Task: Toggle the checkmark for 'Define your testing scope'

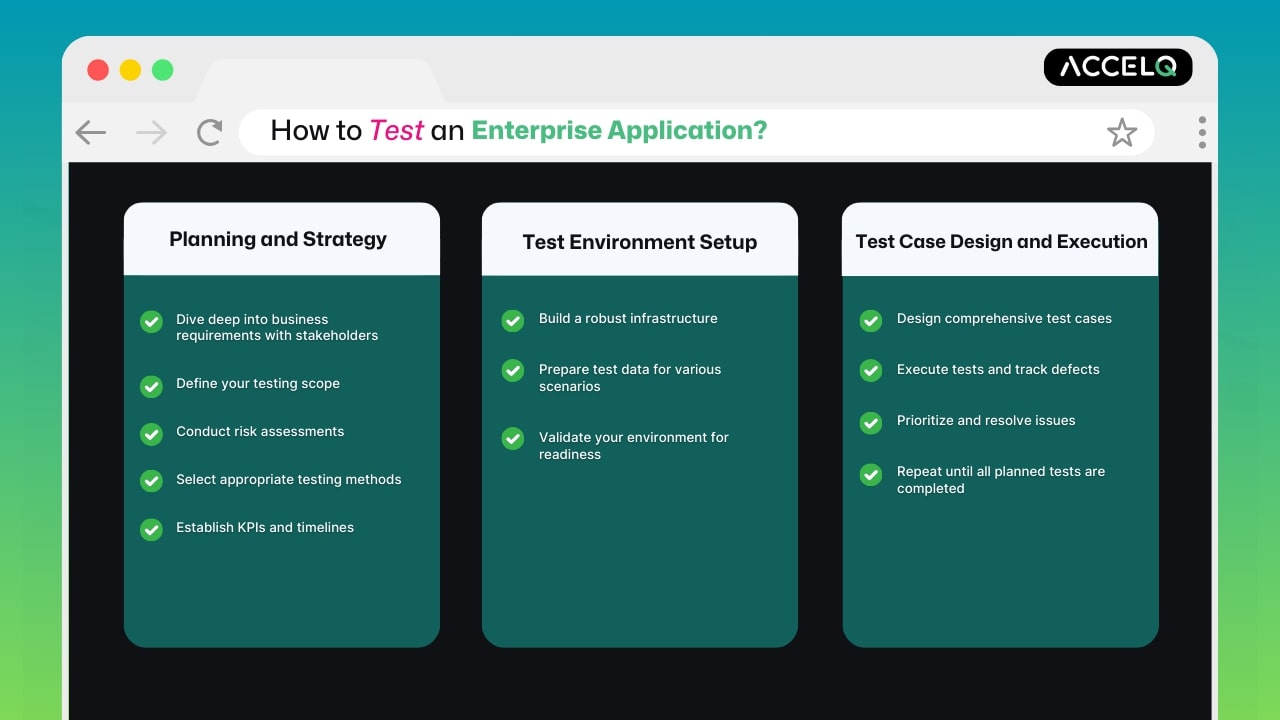Action: click(x=151, y=386)
